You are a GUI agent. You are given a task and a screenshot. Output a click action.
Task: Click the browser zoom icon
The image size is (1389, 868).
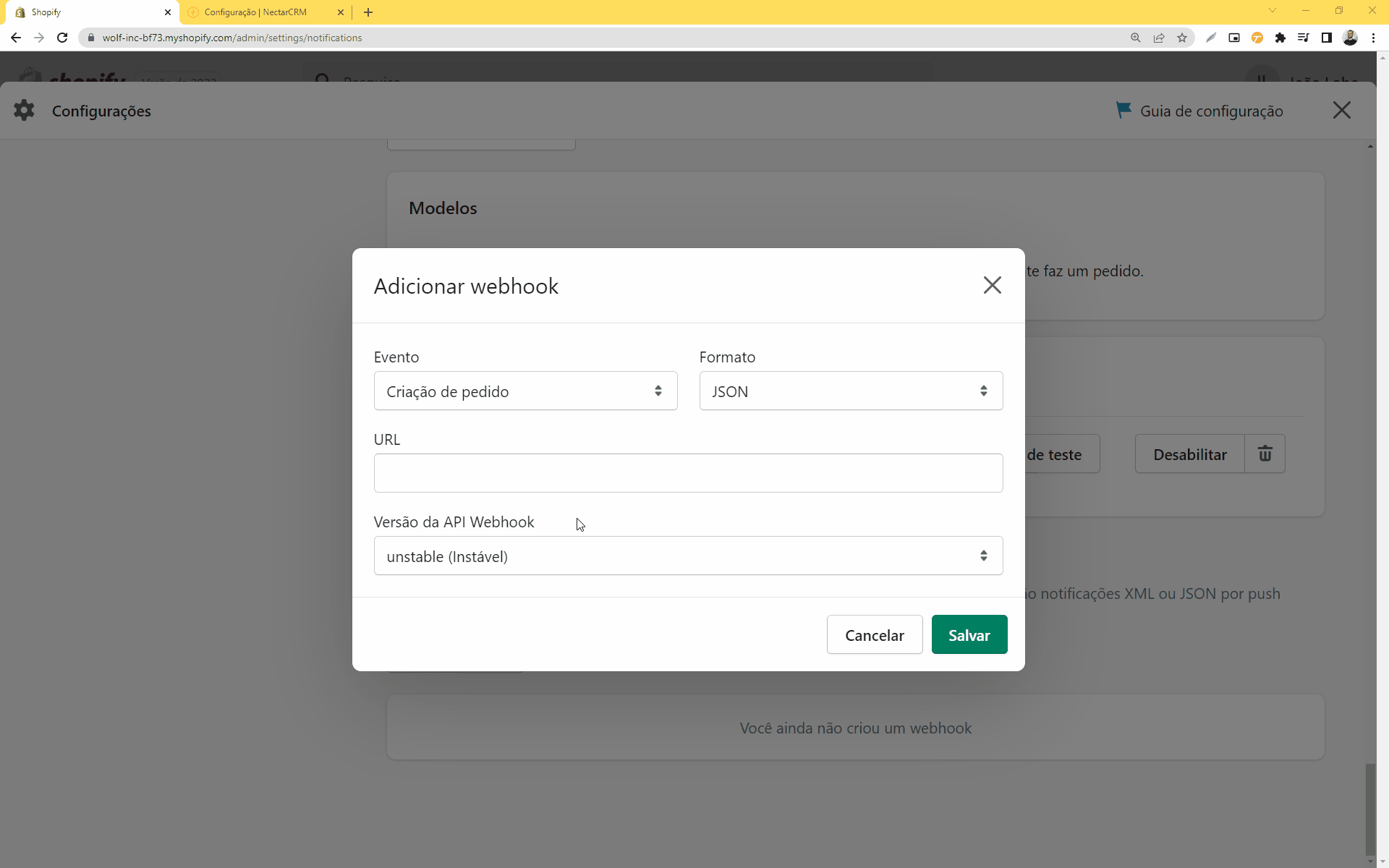pos(1136,38)
